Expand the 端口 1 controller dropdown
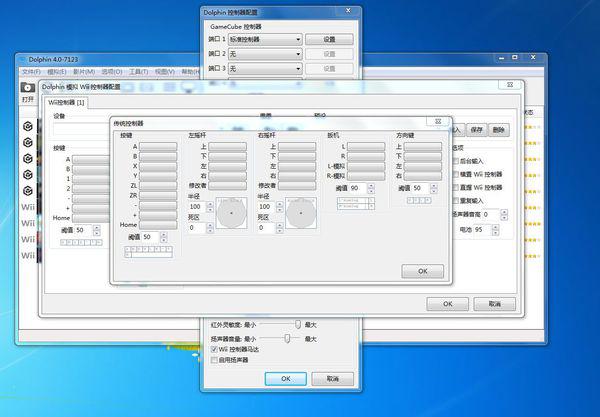 point(265,39)
